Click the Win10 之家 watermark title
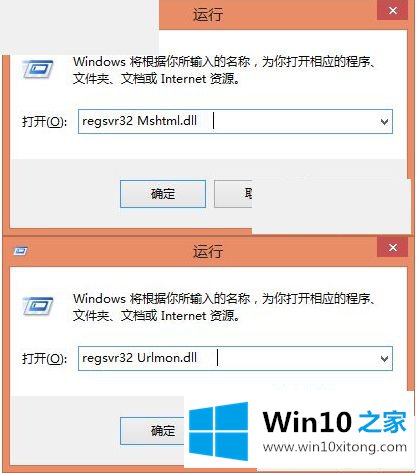 (x=335, y=422)
